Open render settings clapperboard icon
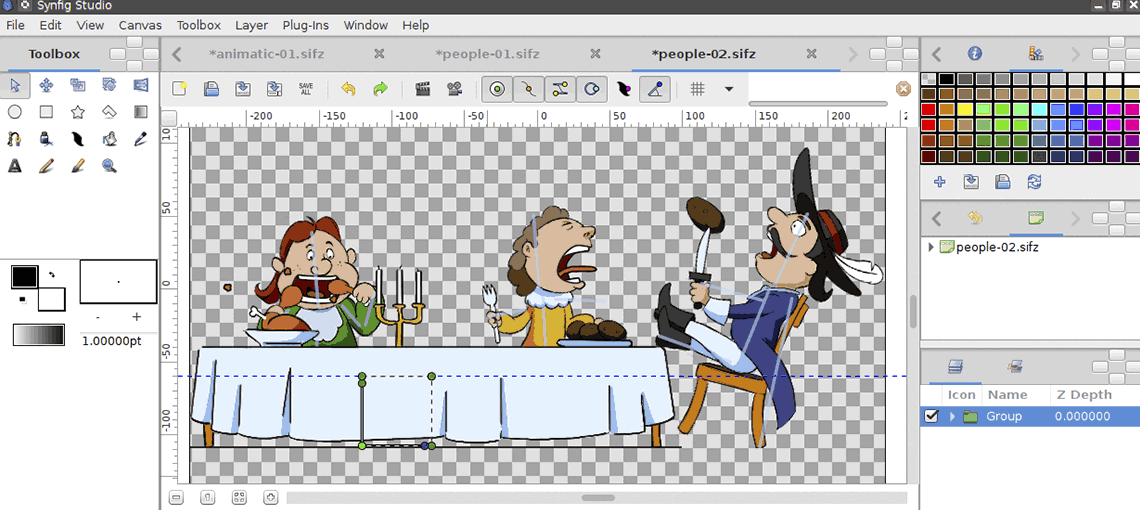Image resolution: width=1140 pixels, height=510 pixels. tap(423, 89)
